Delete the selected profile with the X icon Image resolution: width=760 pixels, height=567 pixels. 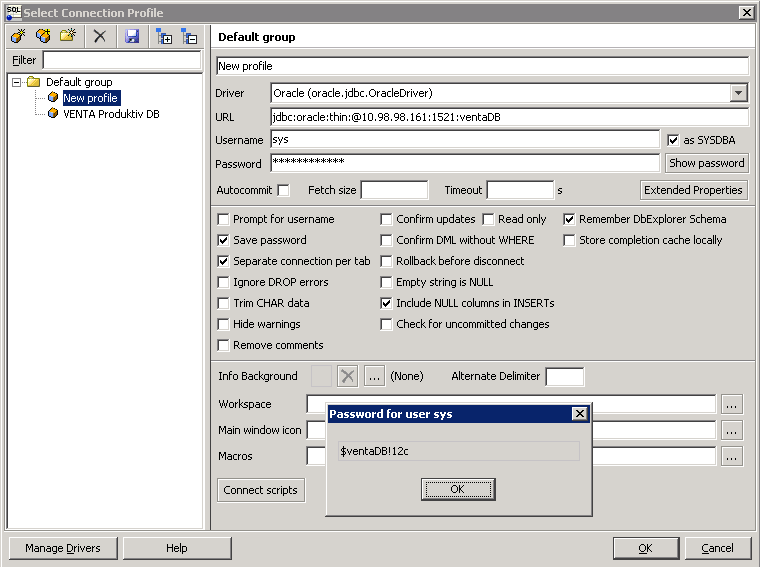pos(99,37)
